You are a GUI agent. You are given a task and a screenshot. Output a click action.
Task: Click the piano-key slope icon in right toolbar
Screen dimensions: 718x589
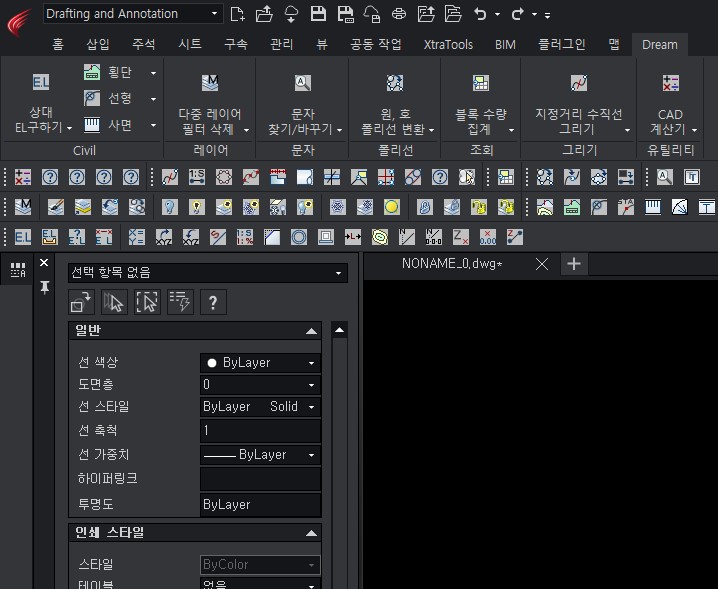[653, 207]
